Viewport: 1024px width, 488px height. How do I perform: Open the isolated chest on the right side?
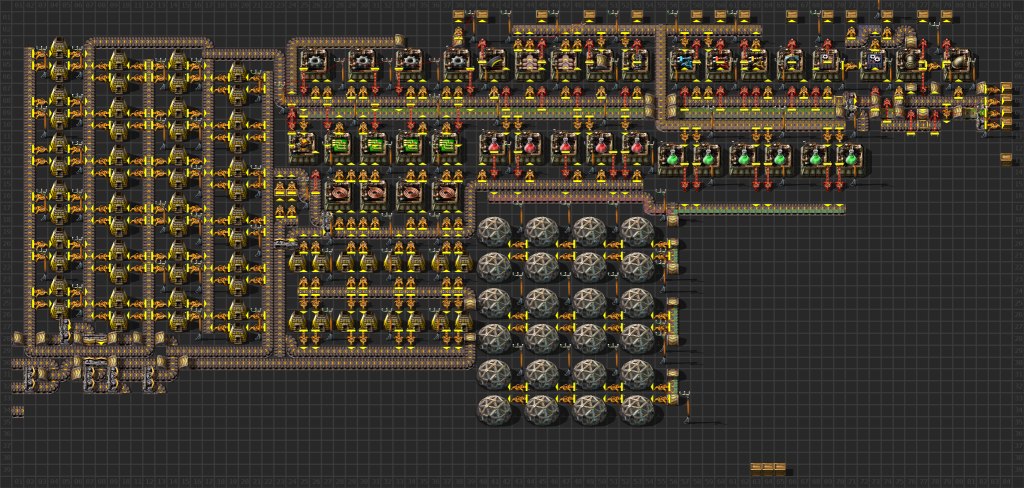click(x=1006, y=158)
